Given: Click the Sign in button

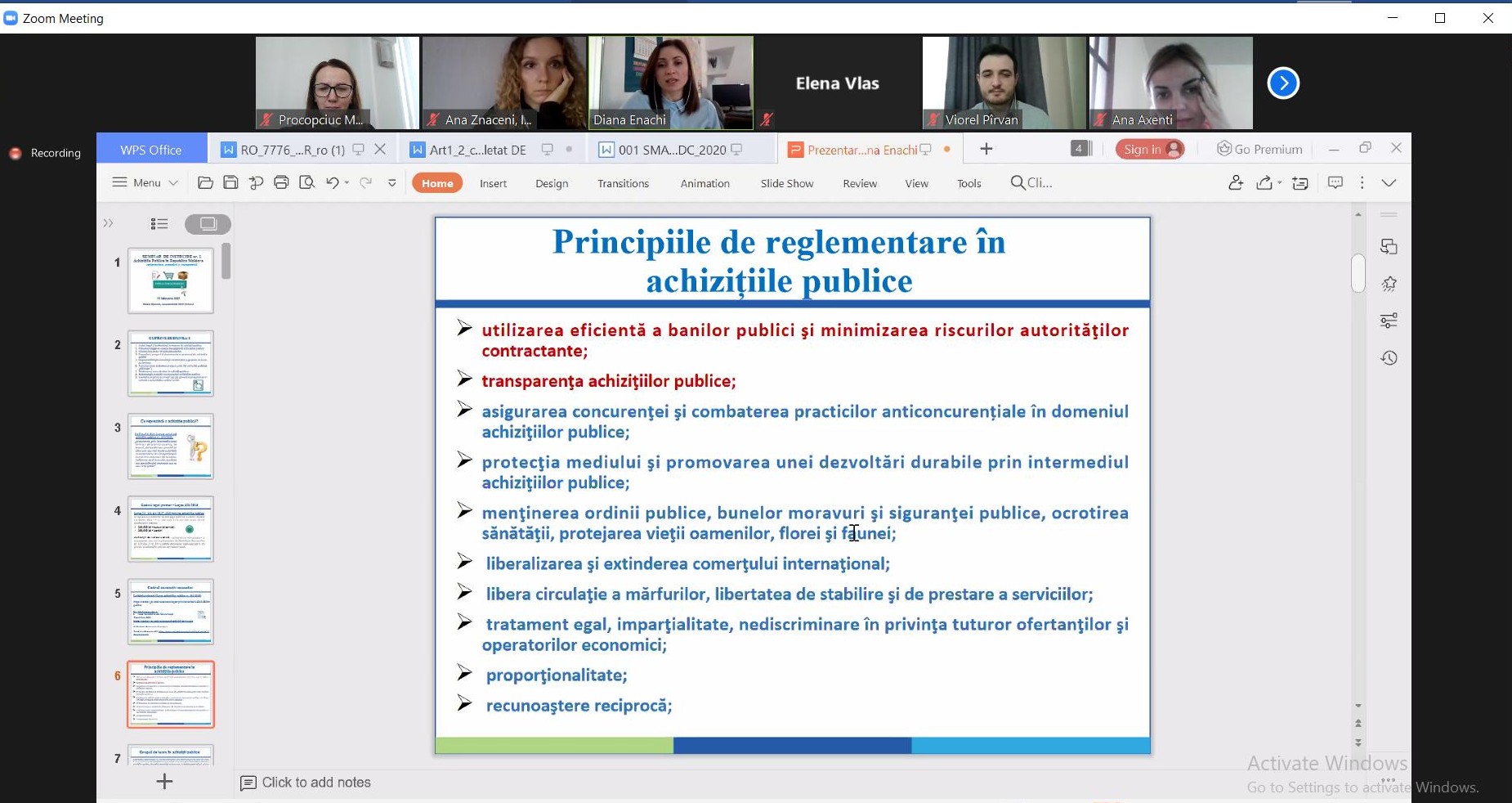Looking at the screenshot, I should pyautogui.click(x=1150, y=149).
